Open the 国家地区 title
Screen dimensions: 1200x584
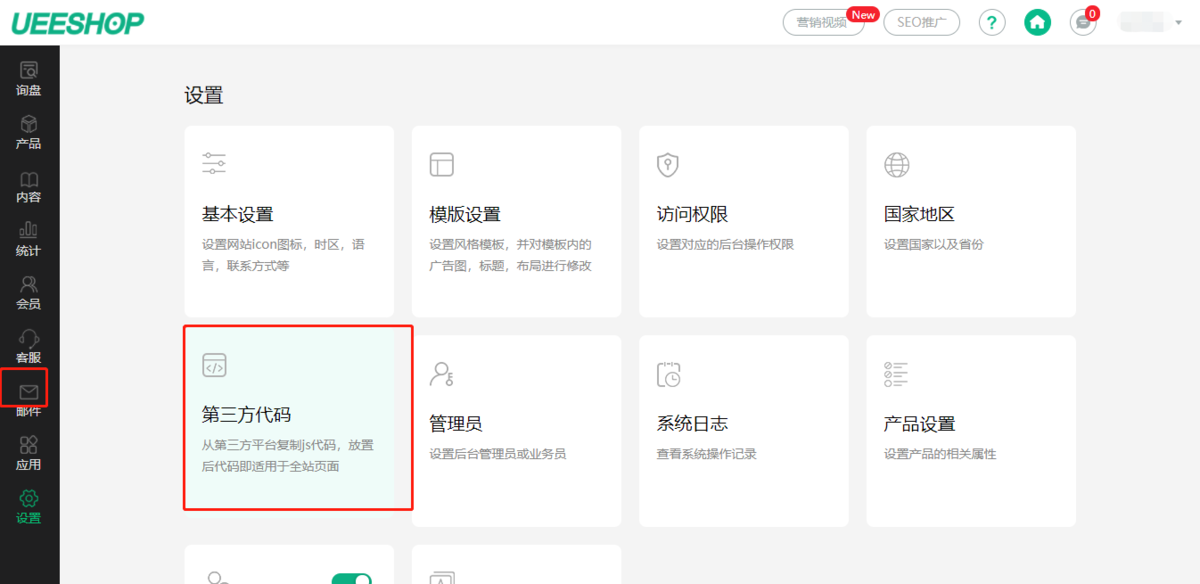coord(919,214)
